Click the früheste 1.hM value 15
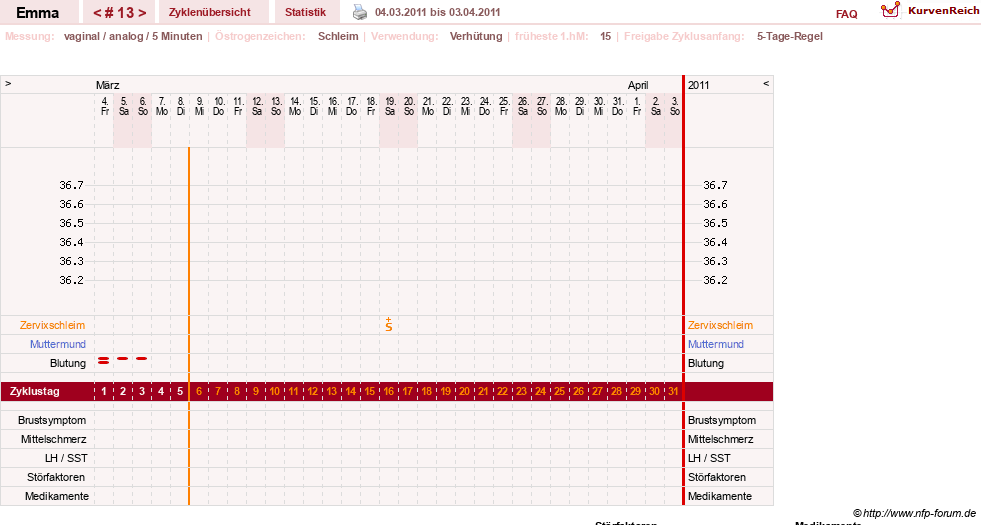Viewport: 981px width, 525px height. [x=606, y=36]
